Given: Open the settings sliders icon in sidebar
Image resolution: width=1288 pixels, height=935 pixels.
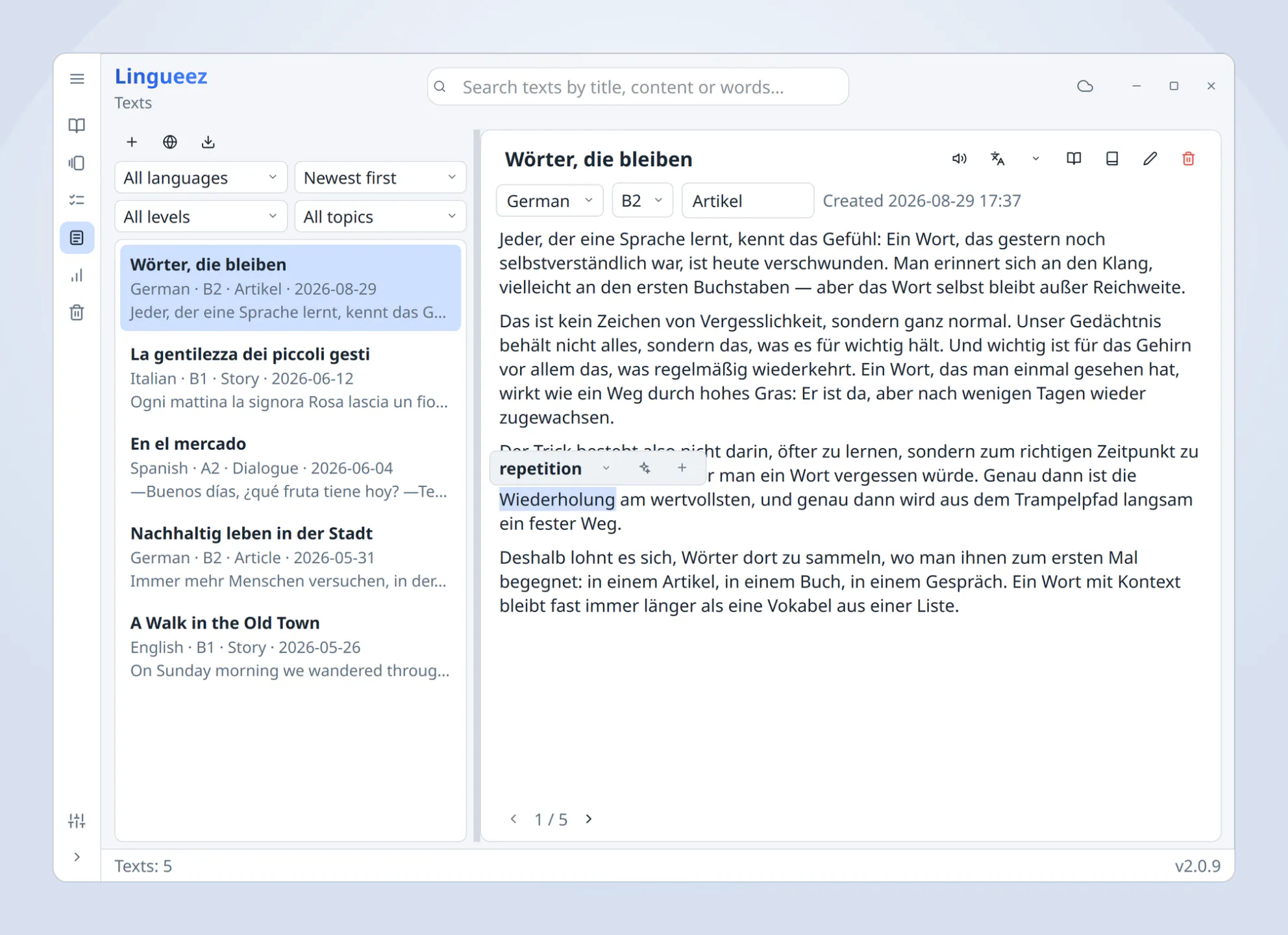Looking at the screenshot, I should coord(77,821).
